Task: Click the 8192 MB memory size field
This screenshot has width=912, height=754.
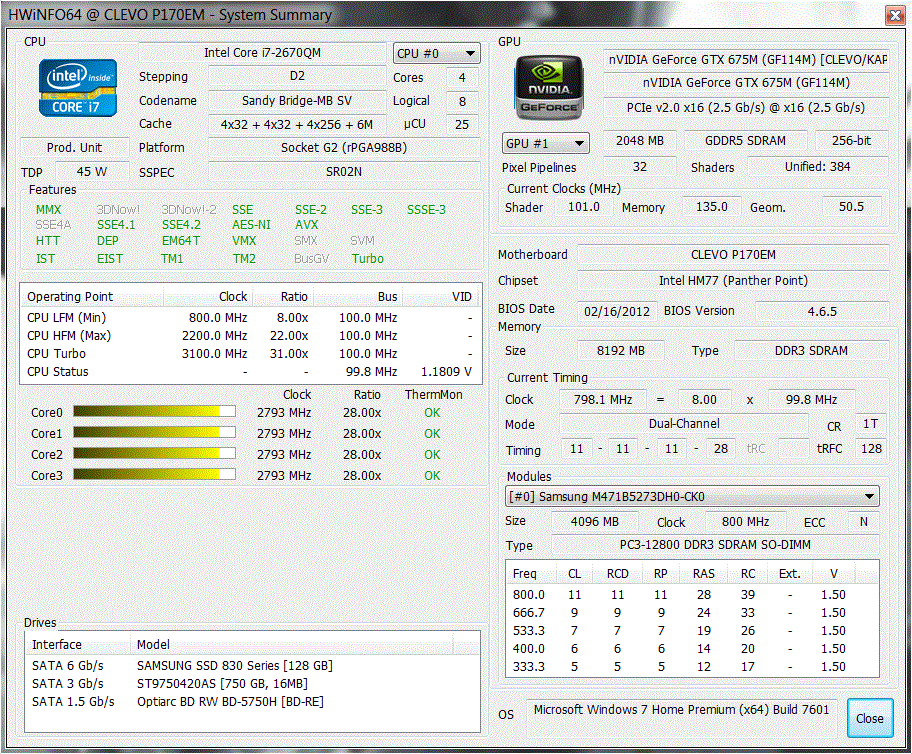Action: click(621, 350)
